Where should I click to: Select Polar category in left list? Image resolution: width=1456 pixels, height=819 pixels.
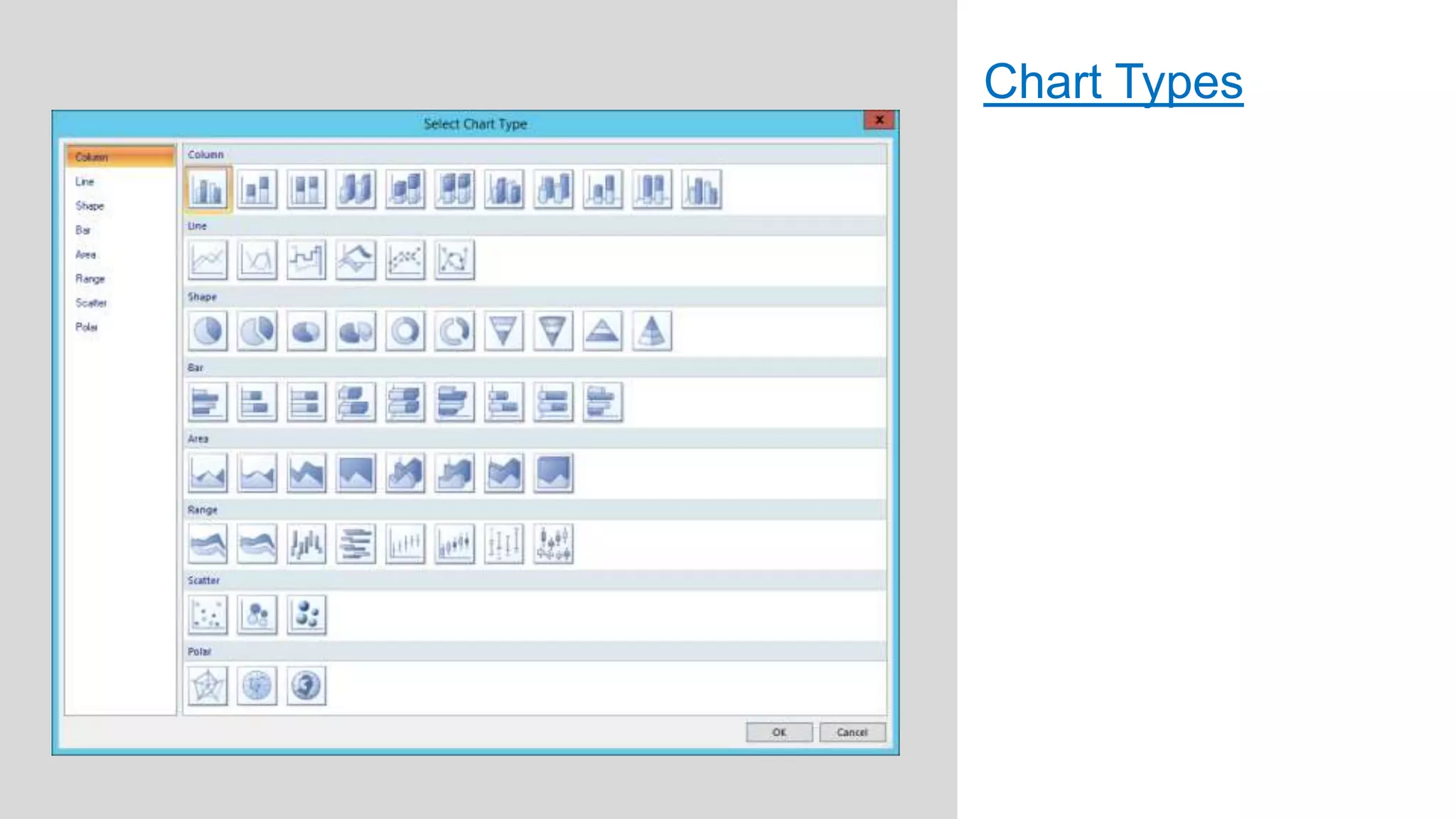[x=86, y=327]
